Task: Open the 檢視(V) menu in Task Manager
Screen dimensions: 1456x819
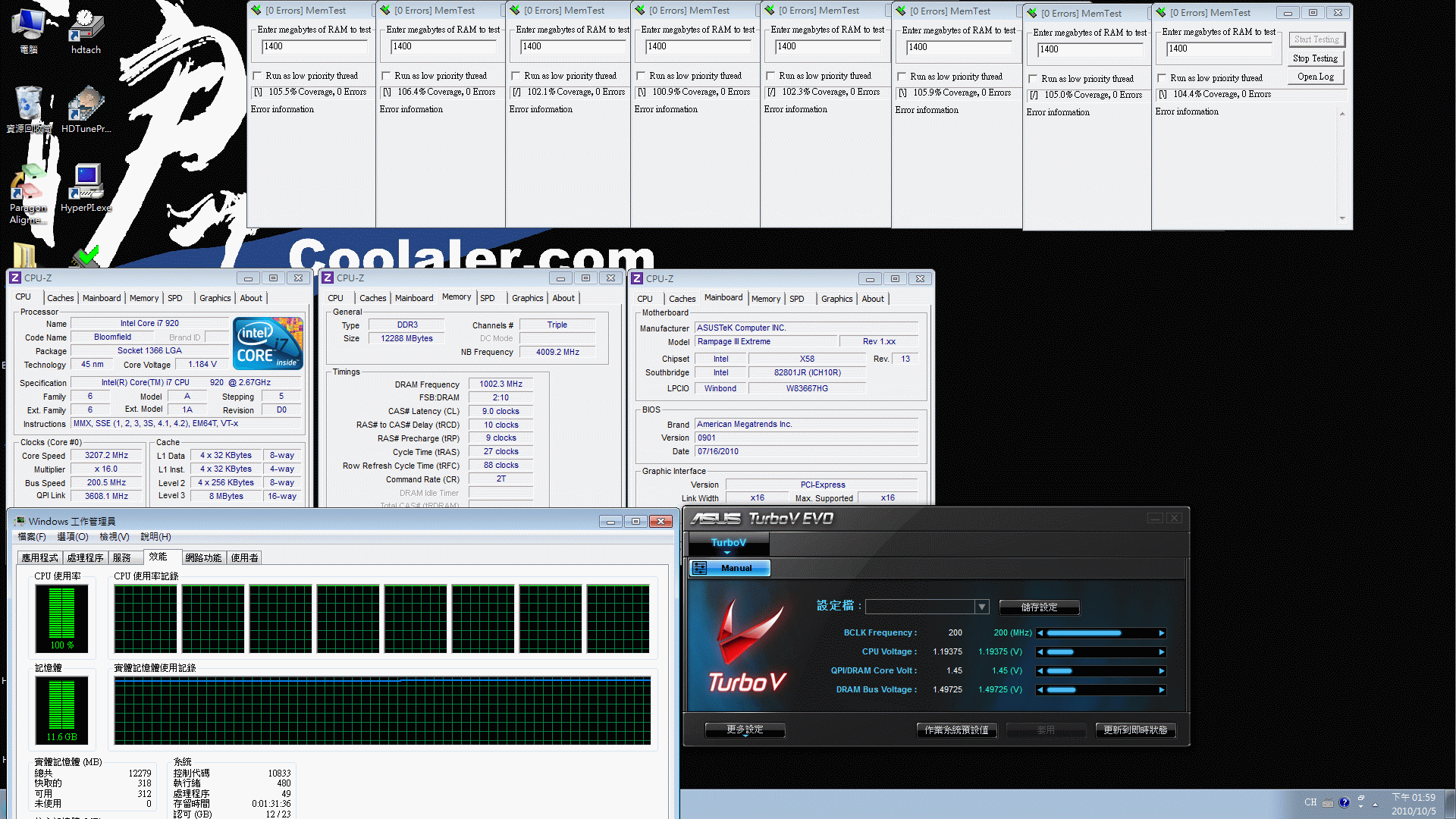Action: [115, 537]
